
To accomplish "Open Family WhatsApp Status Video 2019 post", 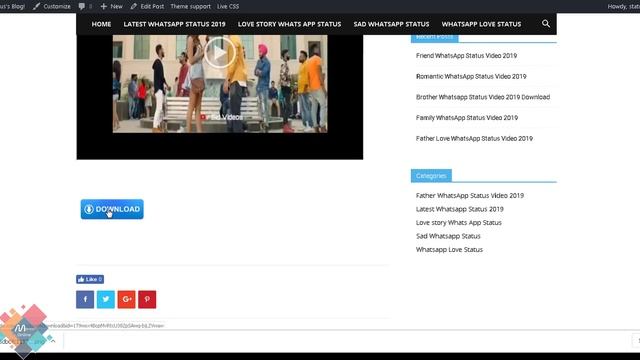I will 467,118.
